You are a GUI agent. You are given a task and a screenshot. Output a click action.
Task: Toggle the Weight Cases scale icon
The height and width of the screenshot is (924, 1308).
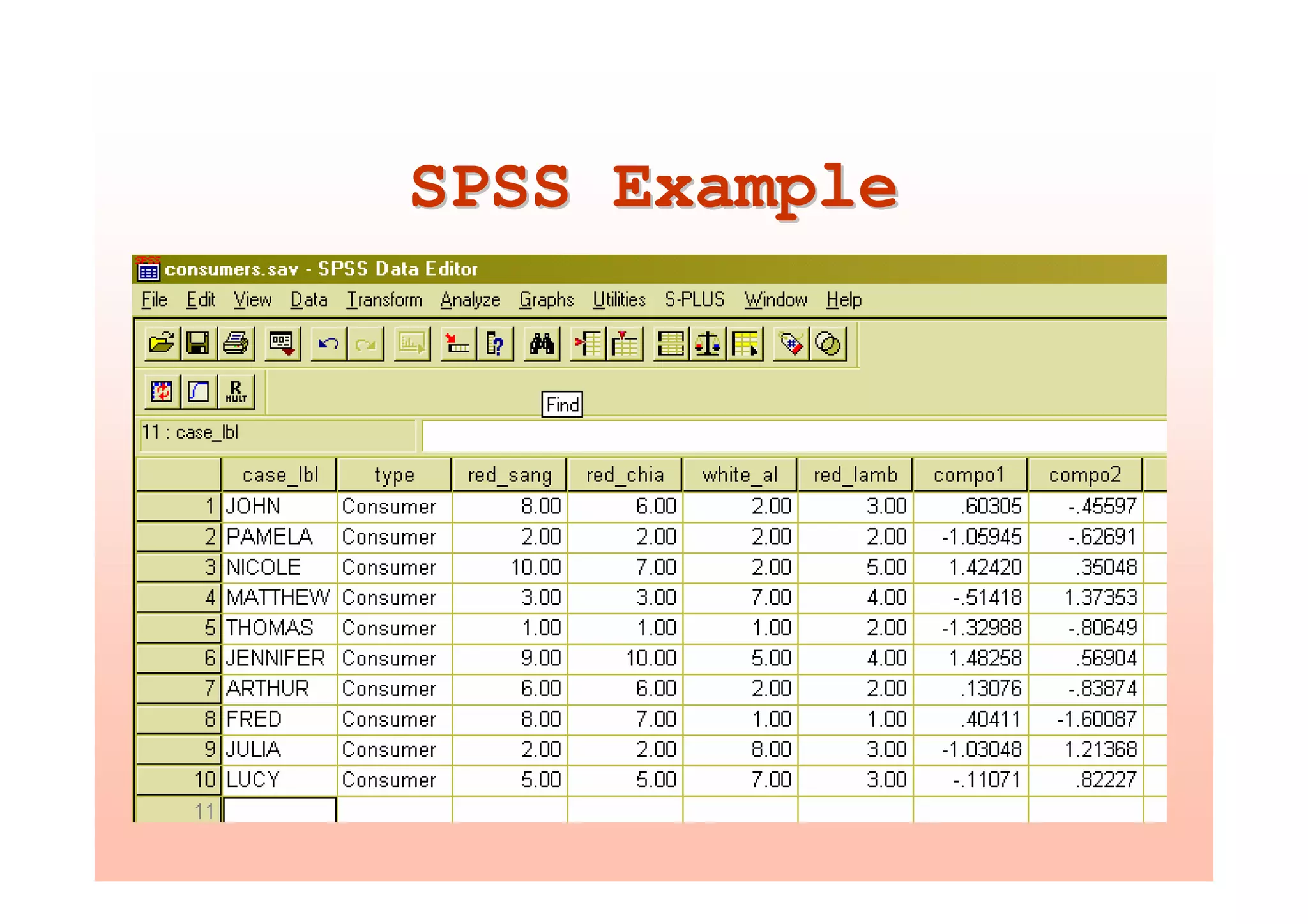tap(708, 344)
